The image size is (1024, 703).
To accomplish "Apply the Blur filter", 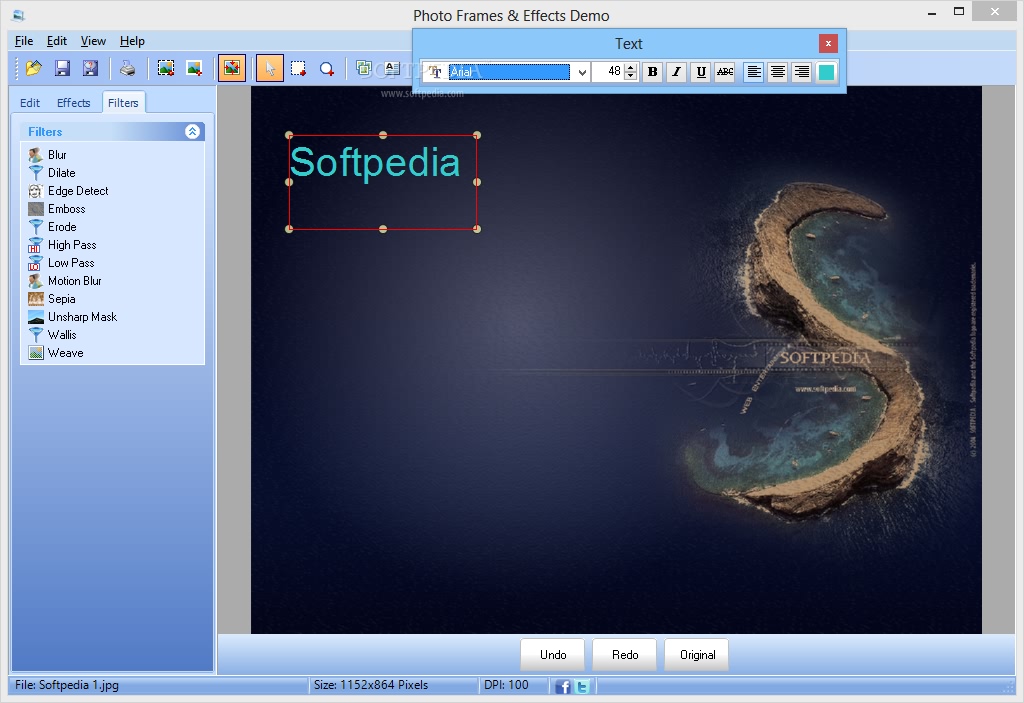I will (x=47, y=155).
